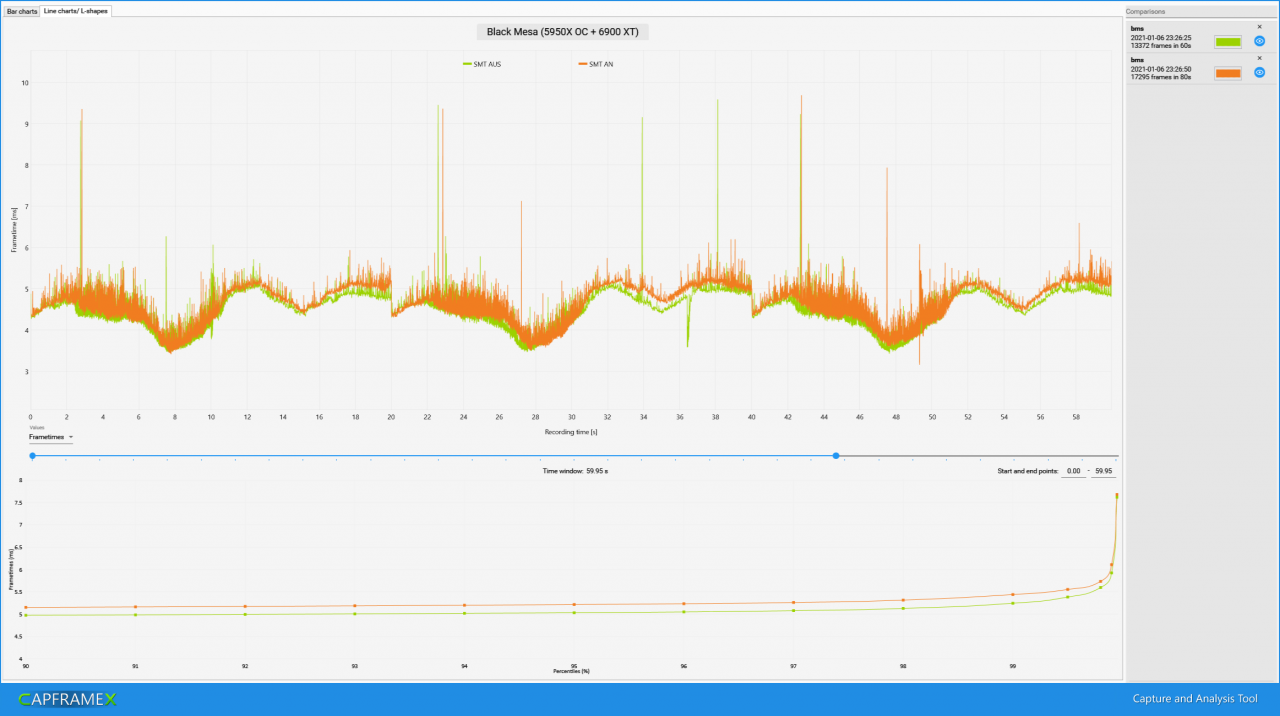Viewport: 1280px width, 716px height.
Task: Click the Time window 59.95 s label
Action: tap(575, 470)
